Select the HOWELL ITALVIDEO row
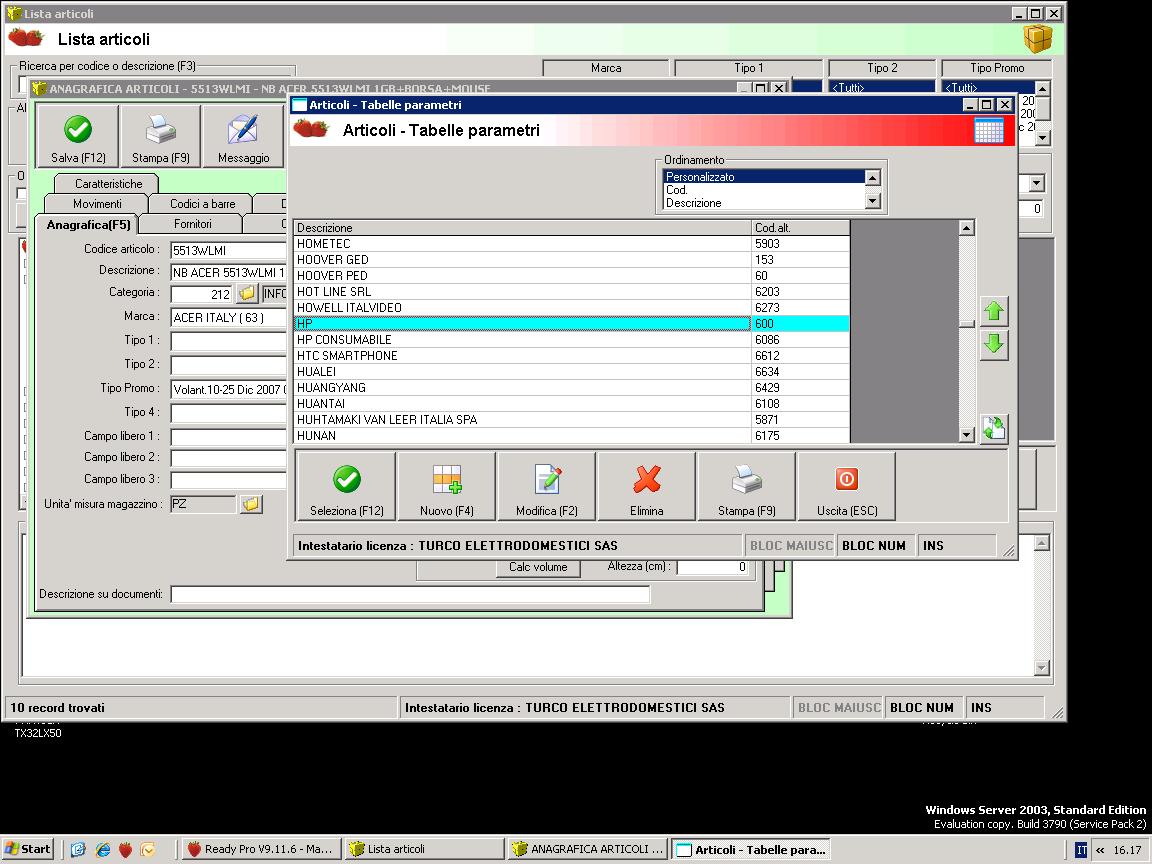 pyautogui.click(x=572, y=308)
